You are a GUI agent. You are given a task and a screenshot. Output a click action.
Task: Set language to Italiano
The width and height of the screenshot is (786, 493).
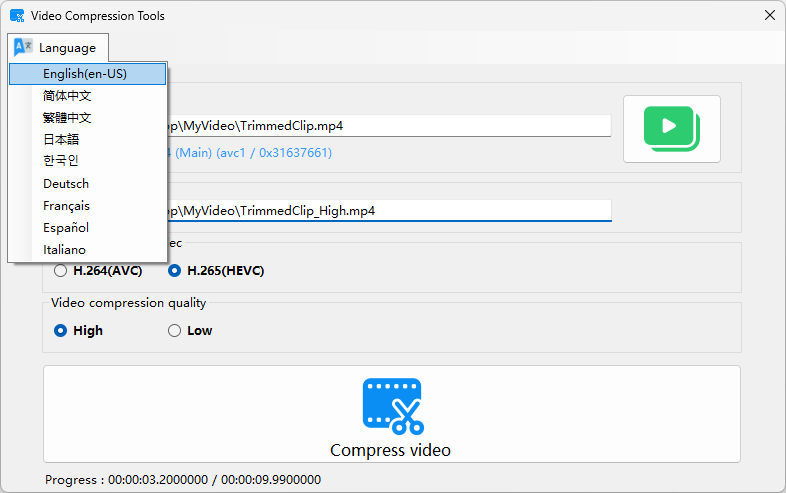click(x=87, y=250)
